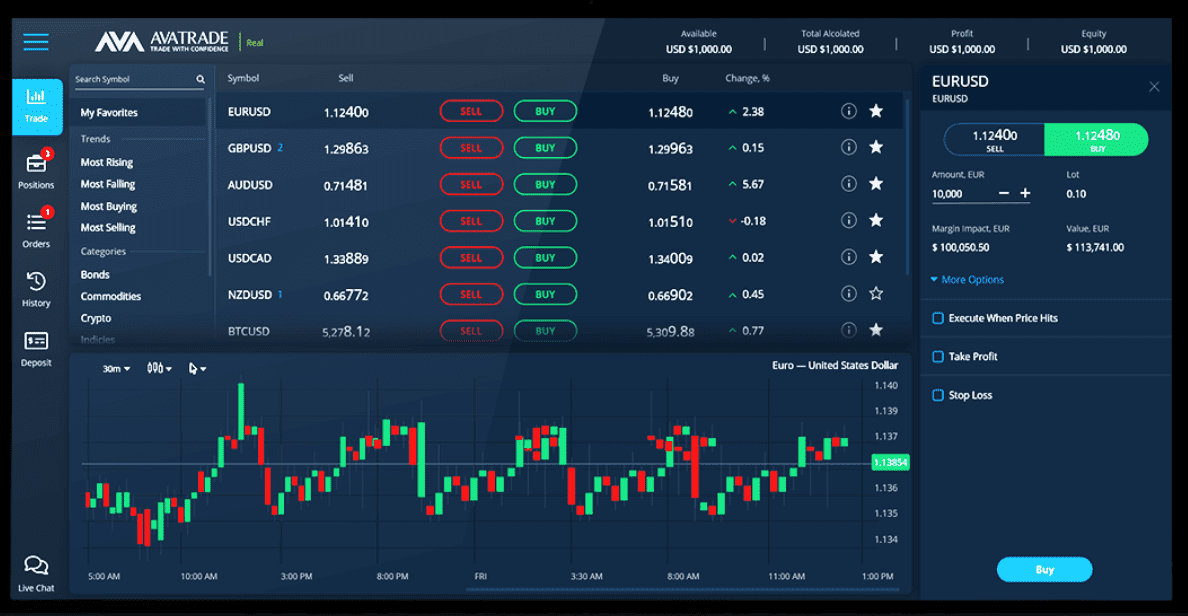View Positions from the left sidebar
The width and height of the screenshot is (1188, 616).
37,170
